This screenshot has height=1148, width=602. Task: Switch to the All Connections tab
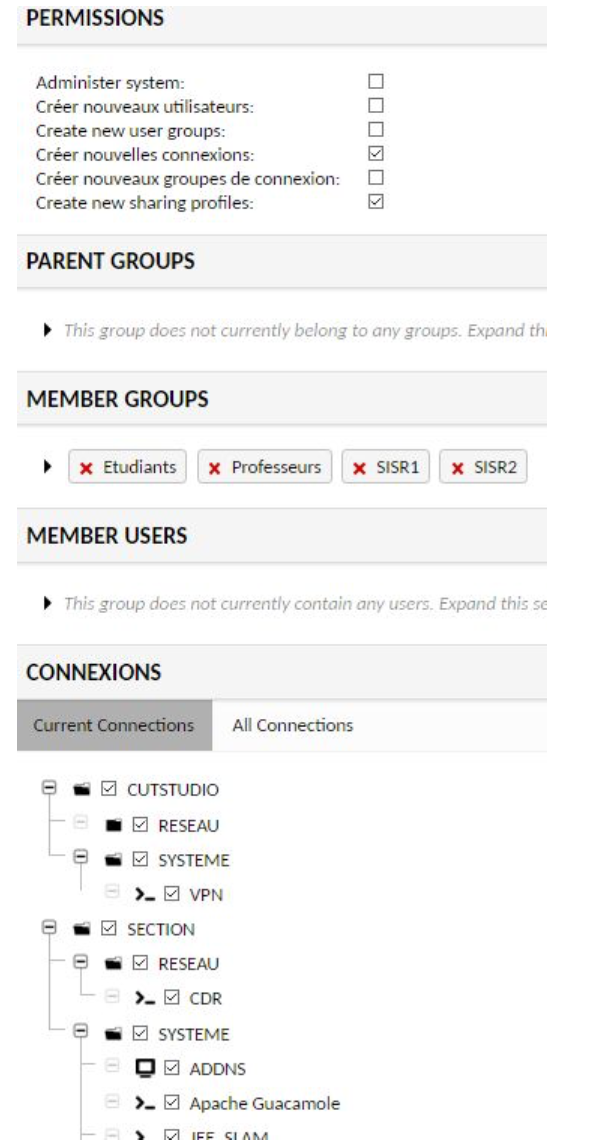tap(292, 725)
